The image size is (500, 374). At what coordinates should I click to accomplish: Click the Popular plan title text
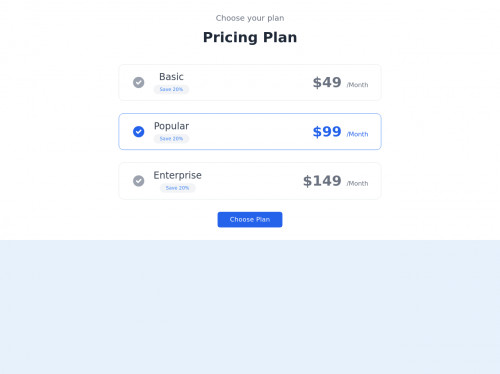(171, 126)
